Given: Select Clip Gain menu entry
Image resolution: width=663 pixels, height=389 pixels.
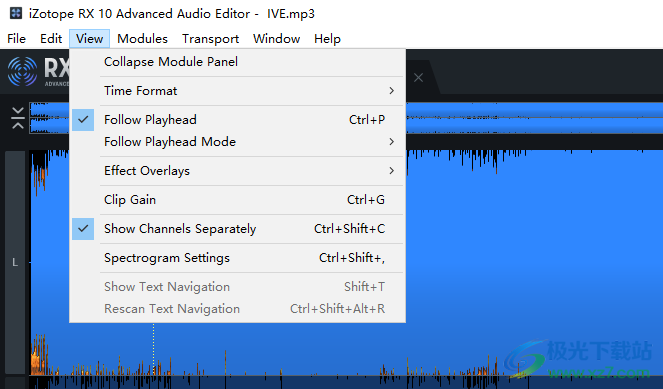Looking at the screenshot, I should [x=237, y=200].
